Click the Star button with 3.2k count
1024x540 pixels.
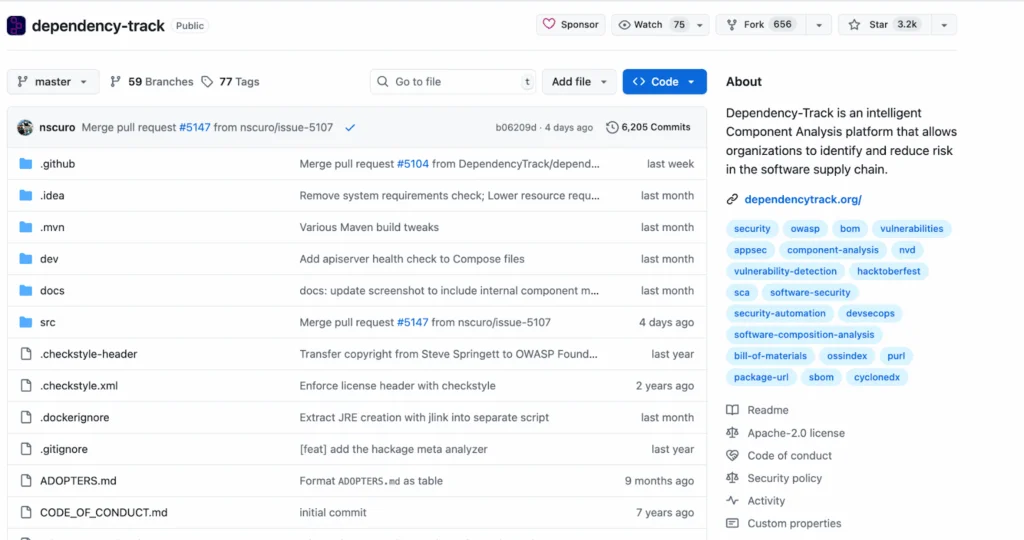coord(884,25)
